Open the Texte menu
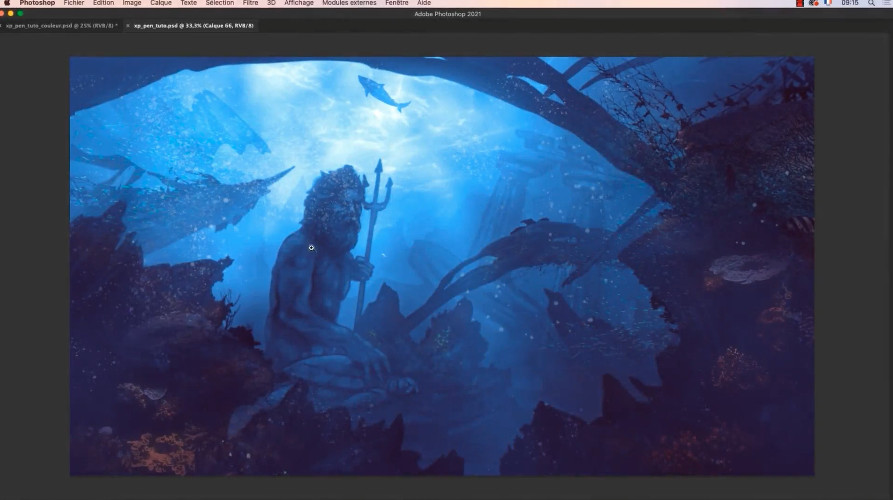 pos(189,3)
